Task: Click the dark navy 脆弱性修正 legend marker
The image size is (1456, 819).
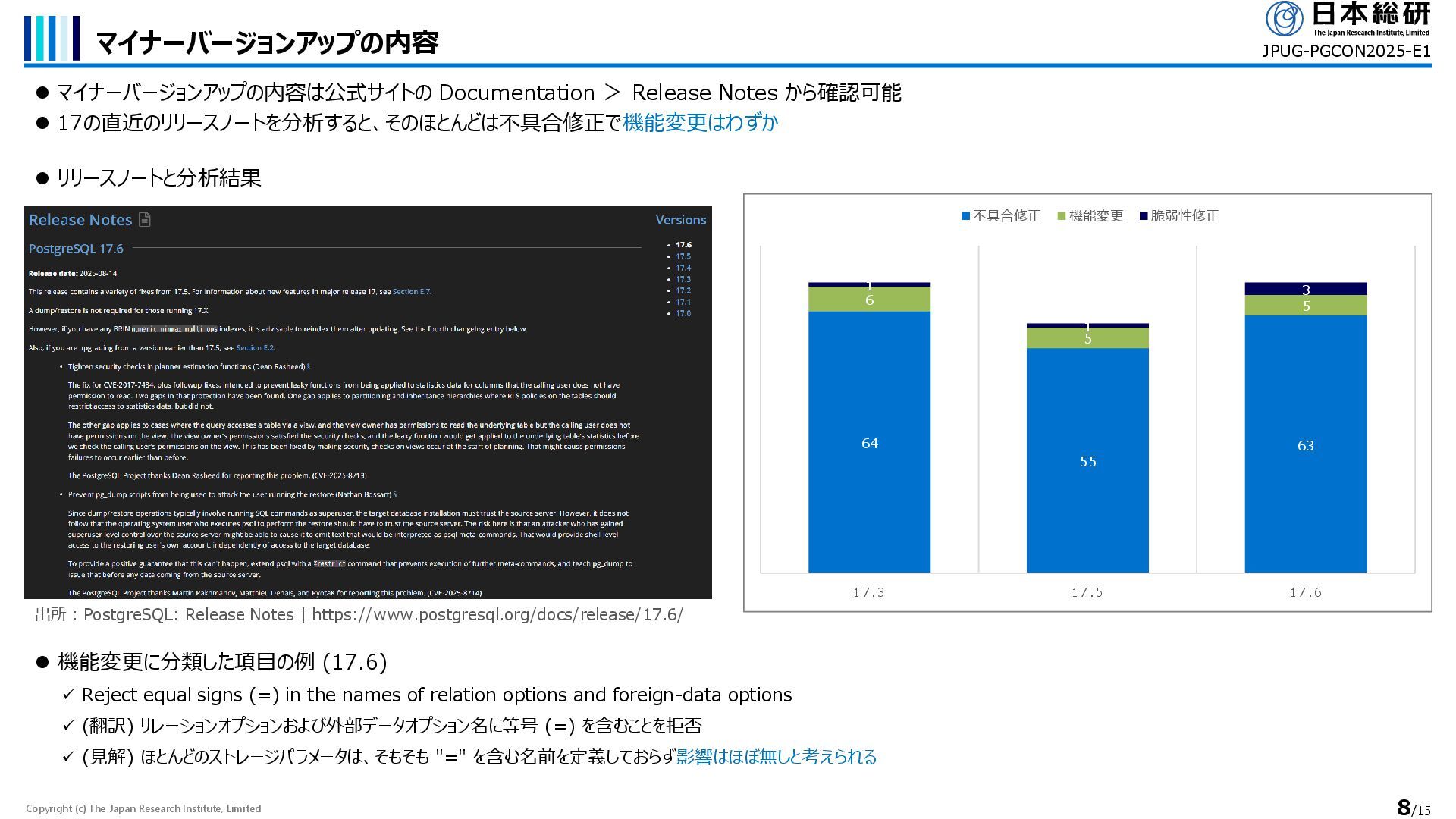Action: click(1144, 216)
